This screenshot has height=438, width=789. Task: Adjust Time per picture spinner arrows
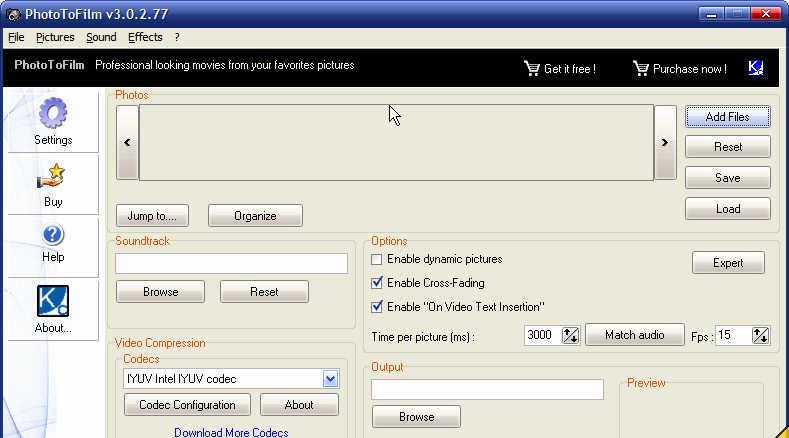point(570,335)
